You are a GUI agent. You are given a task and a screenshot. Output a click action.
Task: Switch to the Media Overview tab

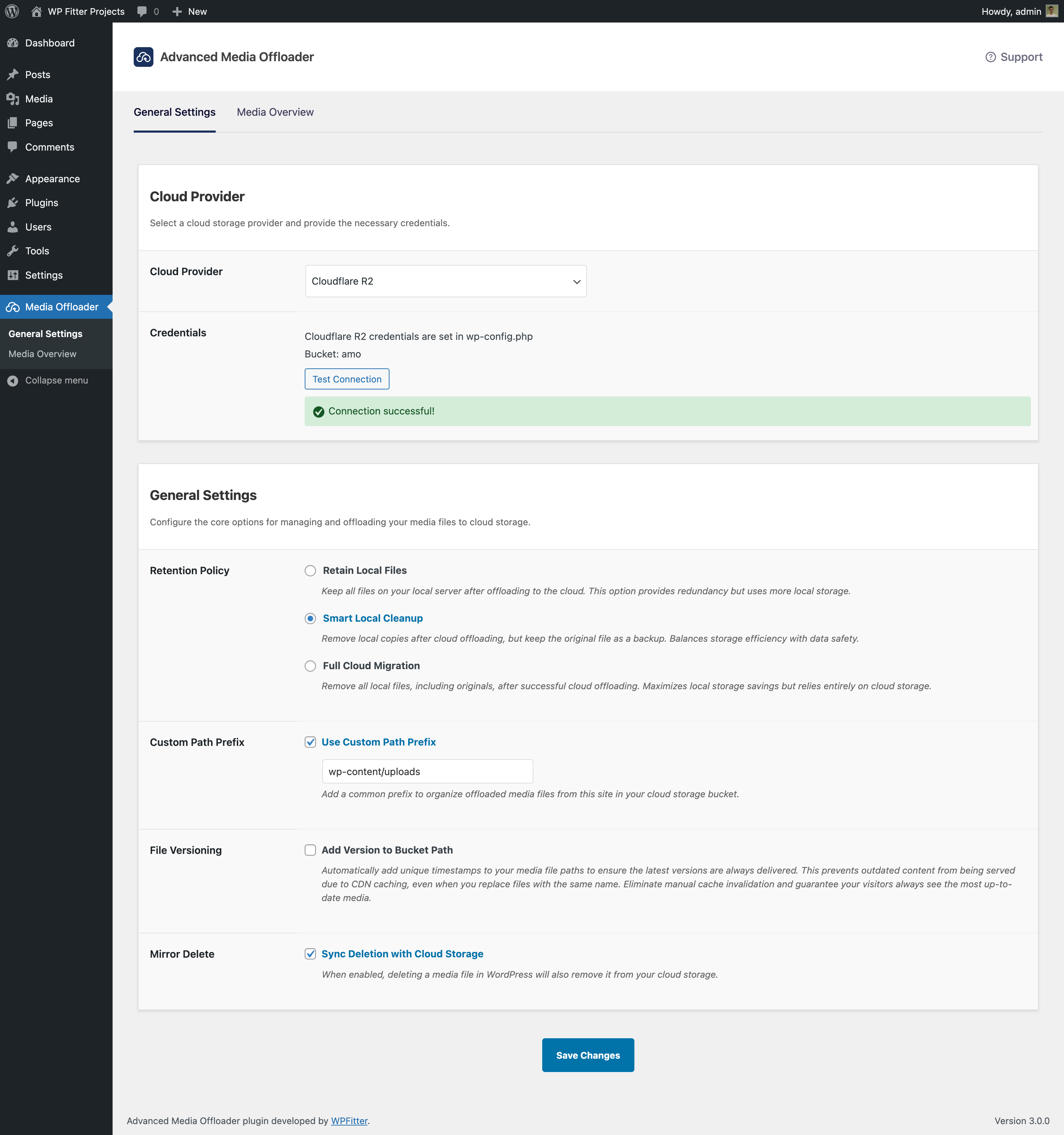tap(275, 111)
